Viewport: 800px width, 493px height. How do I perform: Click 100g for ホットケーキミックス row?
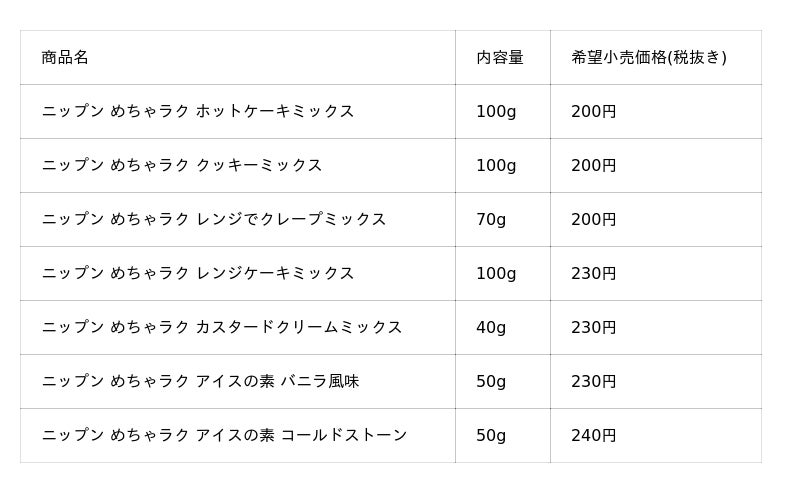point(496,112)
